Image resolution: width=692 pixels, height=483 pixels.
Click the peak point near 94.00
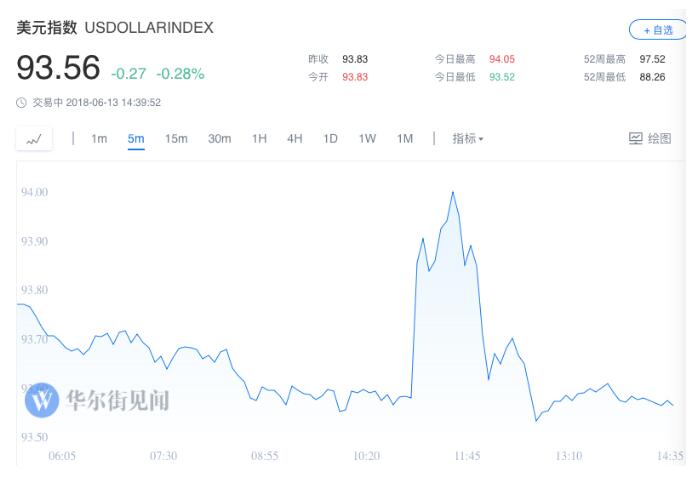pos(453,192)
